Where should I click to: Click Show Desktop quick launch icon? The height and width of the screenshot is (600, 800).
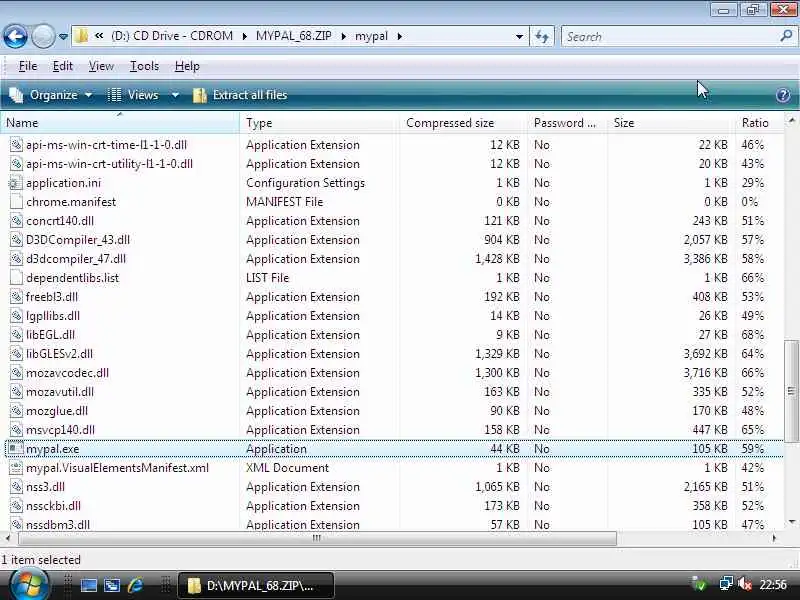(89, 585)
